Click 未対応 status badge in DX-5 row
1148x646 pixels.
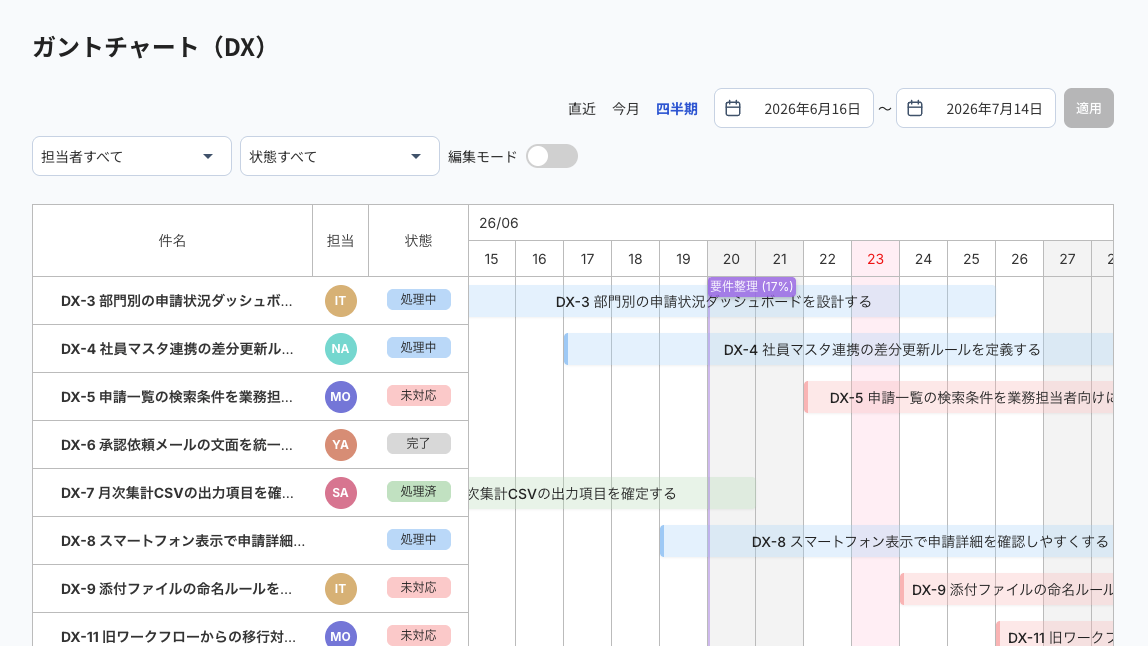point(419,396)
